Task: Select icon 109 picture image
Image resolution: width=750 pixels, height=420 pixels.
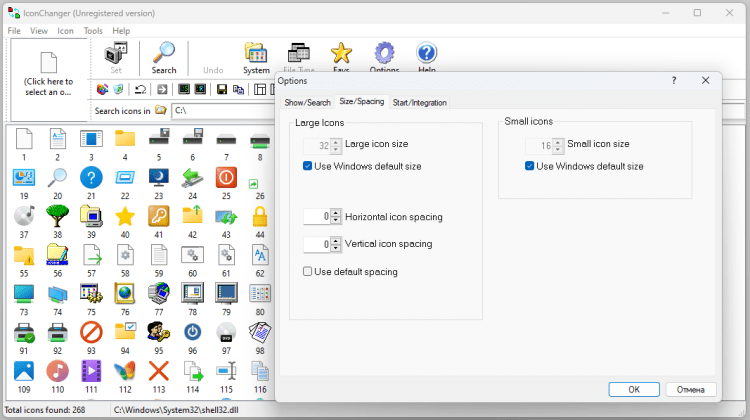Action: (24, 371)
